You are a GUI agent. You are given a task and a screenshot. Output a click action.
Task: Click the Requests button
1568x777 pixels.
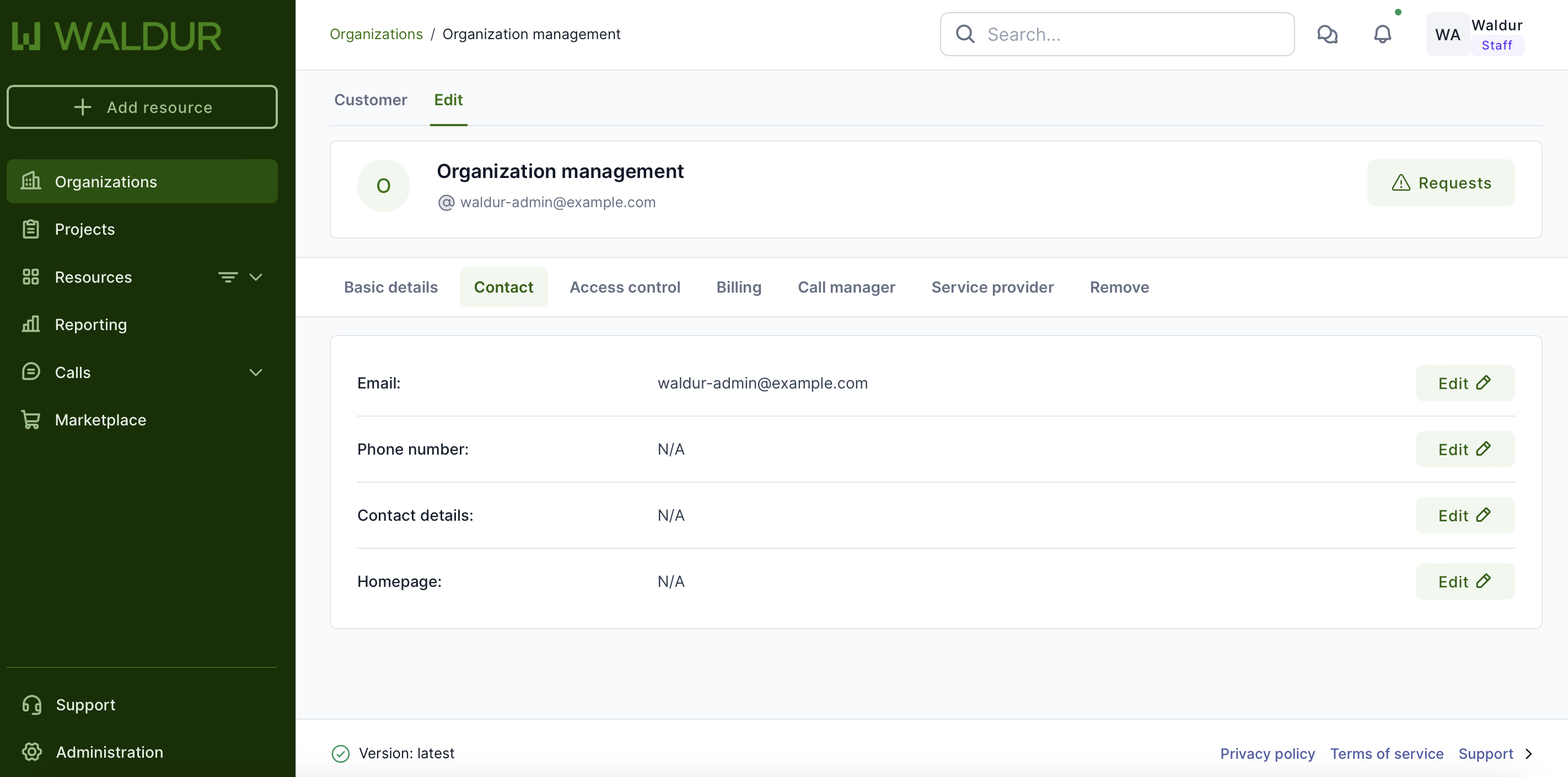1440,182
